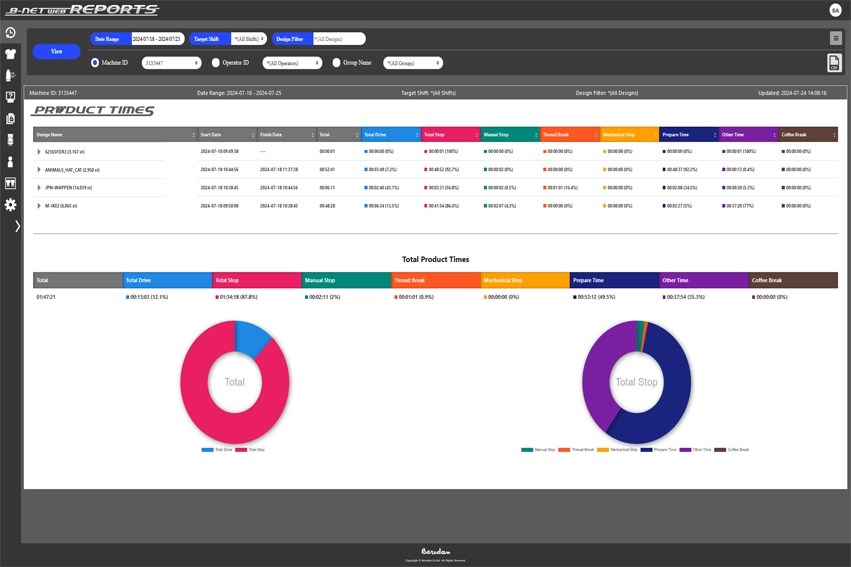Image resolution: width=851 pixels, height=567 pixels.
Task: Expand the sidebar with the chevron arrow
Action: [16, 227]
